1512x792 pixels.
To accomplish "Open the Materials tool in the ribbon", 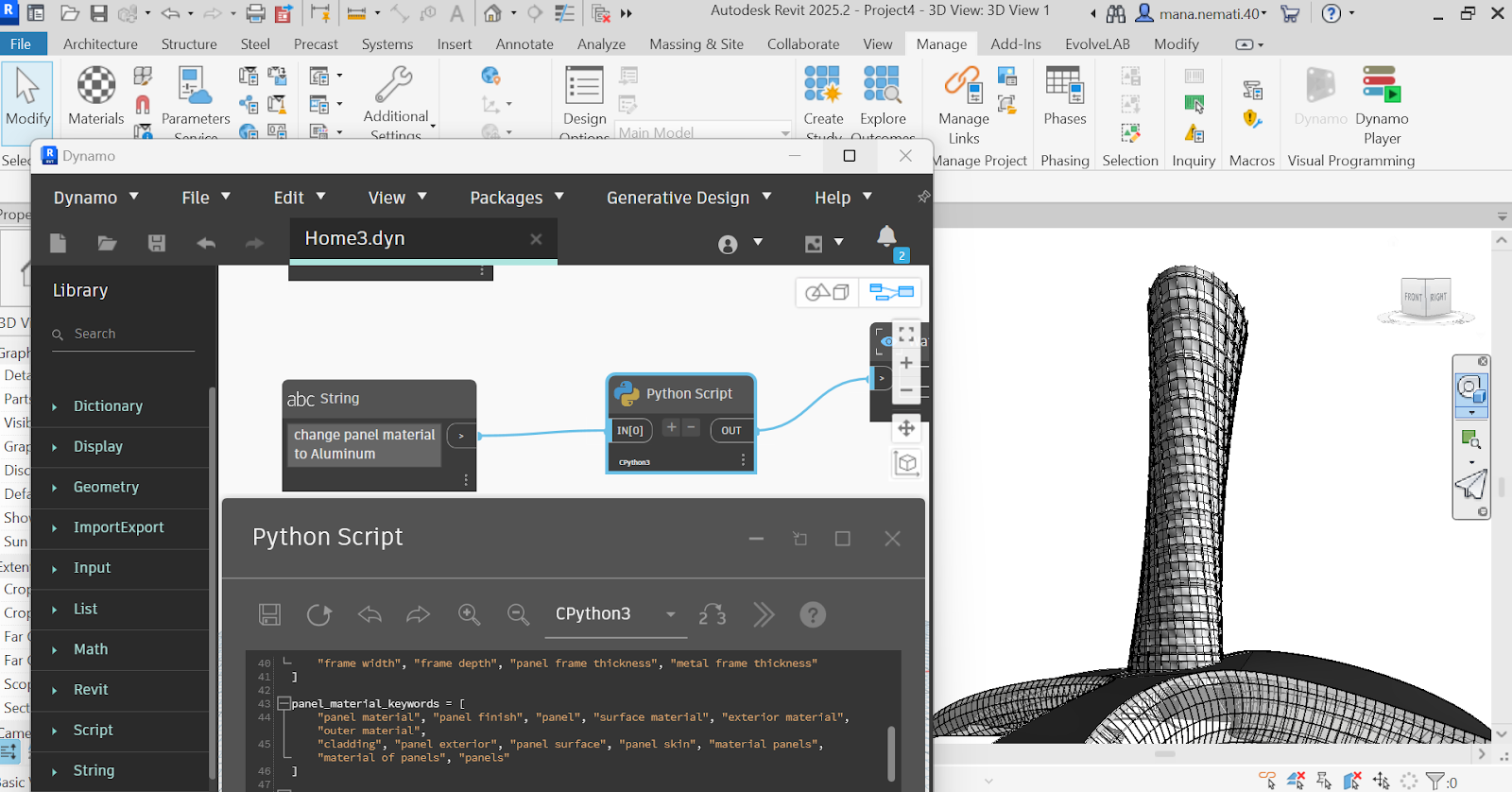I will coord(95,95).
